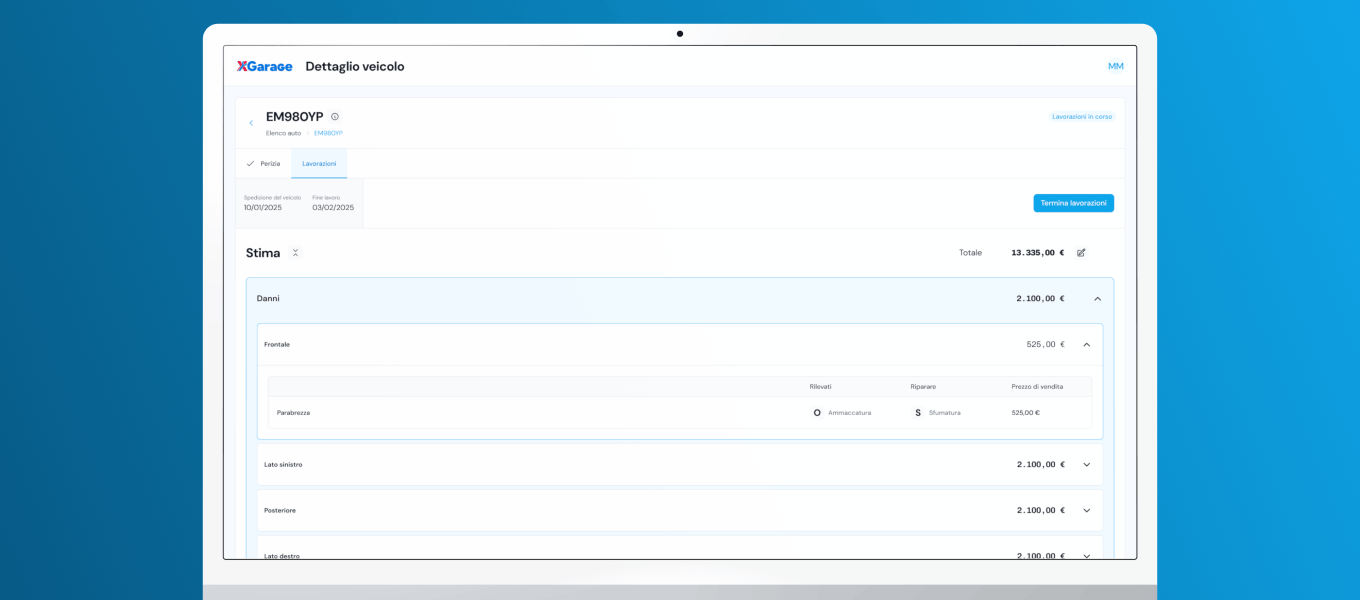Click the Lato sinistro amount 2.100,00 €
This screenshot has height=600, width=1360.
[x=1041, y=465]
